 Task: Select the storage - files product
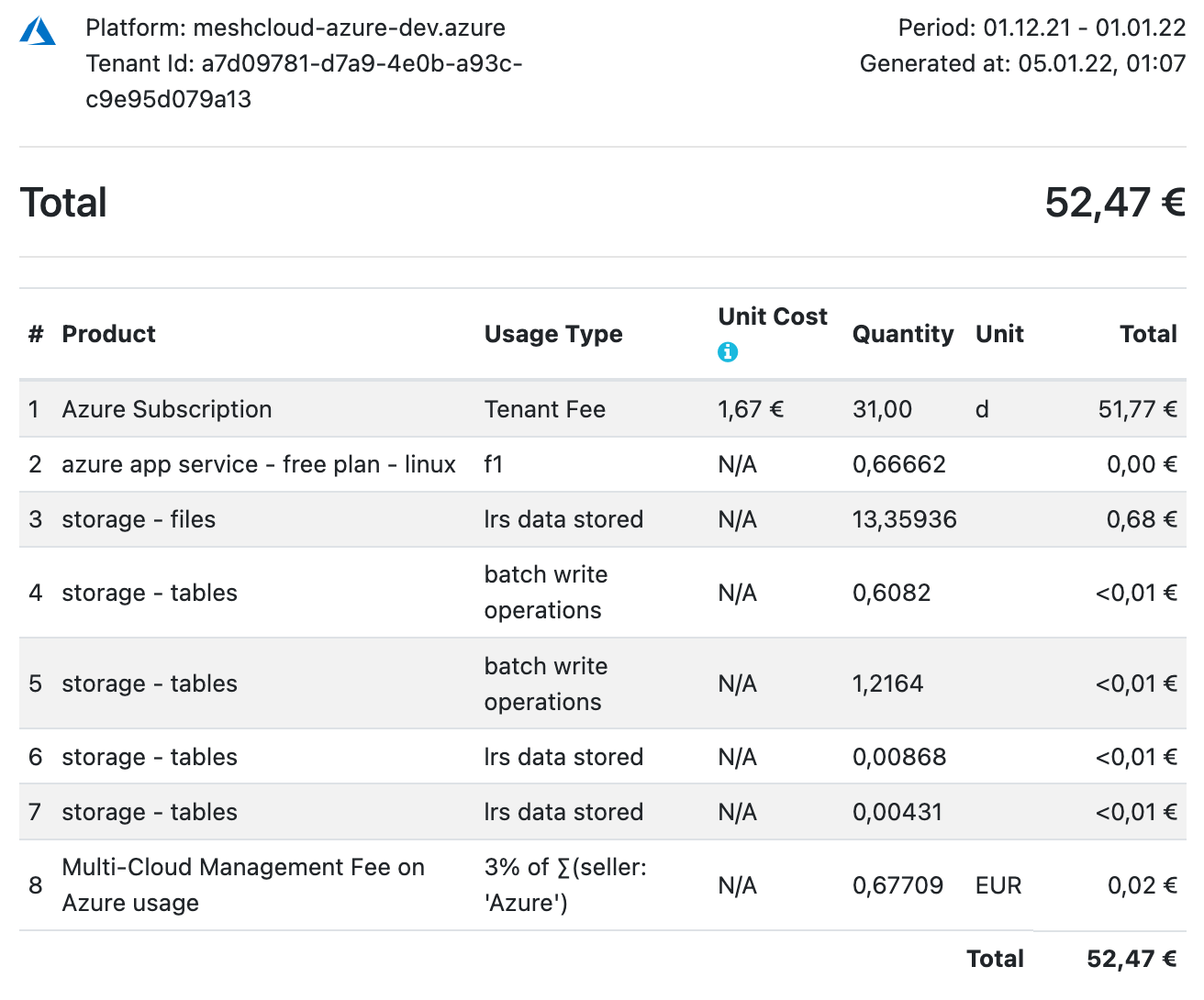(x=139, y=519)
